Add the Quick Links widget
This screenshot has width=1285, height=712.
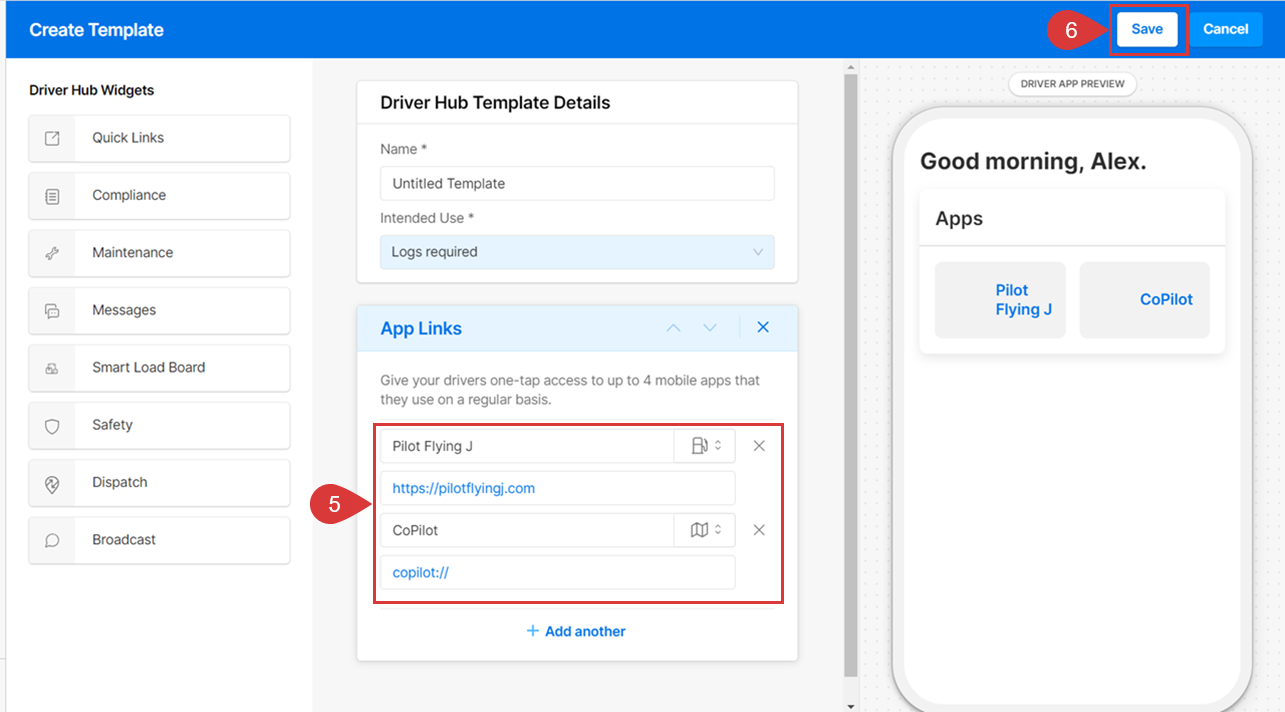159,138
